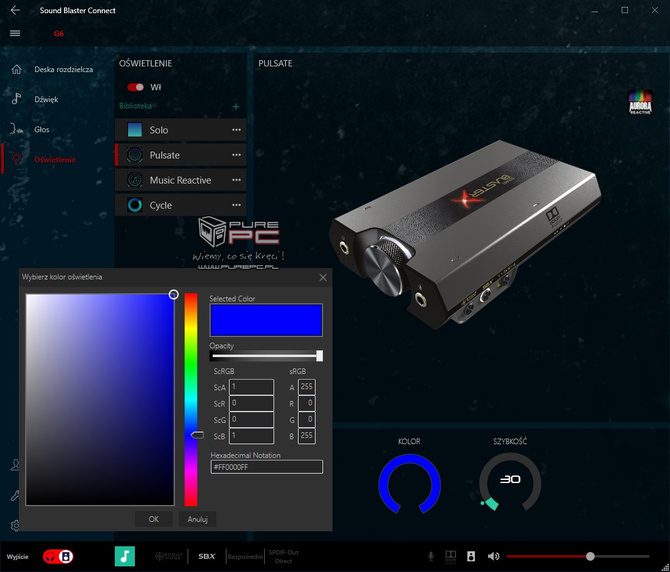Click the SZYBKOŚĆ speed dial
This screenshot has width=670, height=572.
pyautogui.click(x=510, y=482)
